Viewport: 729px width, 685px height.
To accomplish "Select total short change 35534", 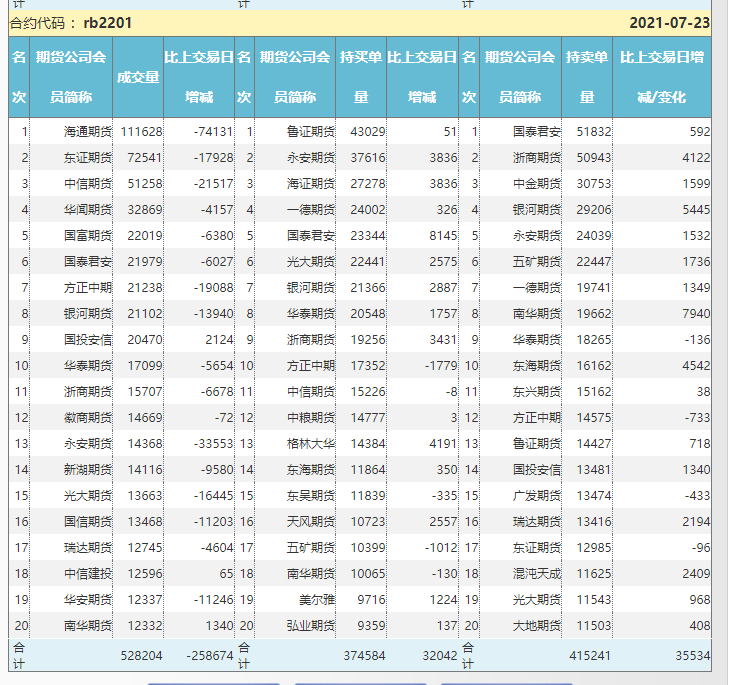I will tap(693, 656).
